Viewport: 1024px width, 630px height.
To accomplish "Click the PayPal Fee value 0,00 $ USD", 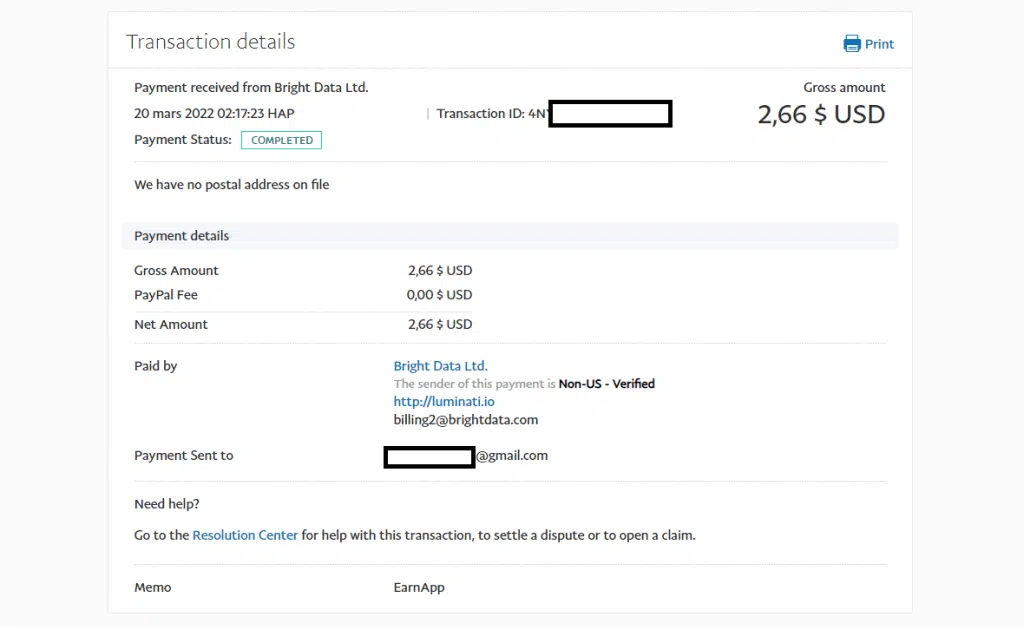I will (440, 295).
